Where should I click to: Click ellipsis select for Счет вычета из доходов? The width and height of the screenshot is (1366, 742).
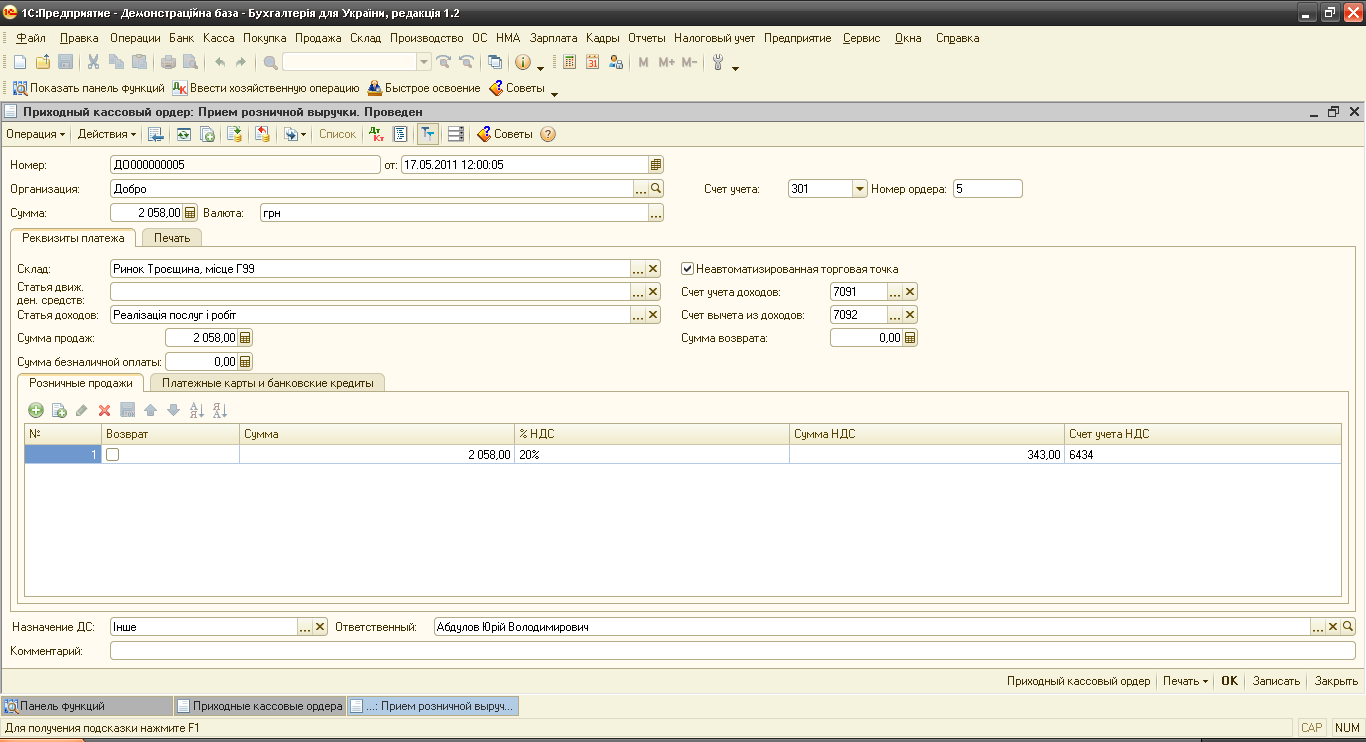tap(895, 315)
